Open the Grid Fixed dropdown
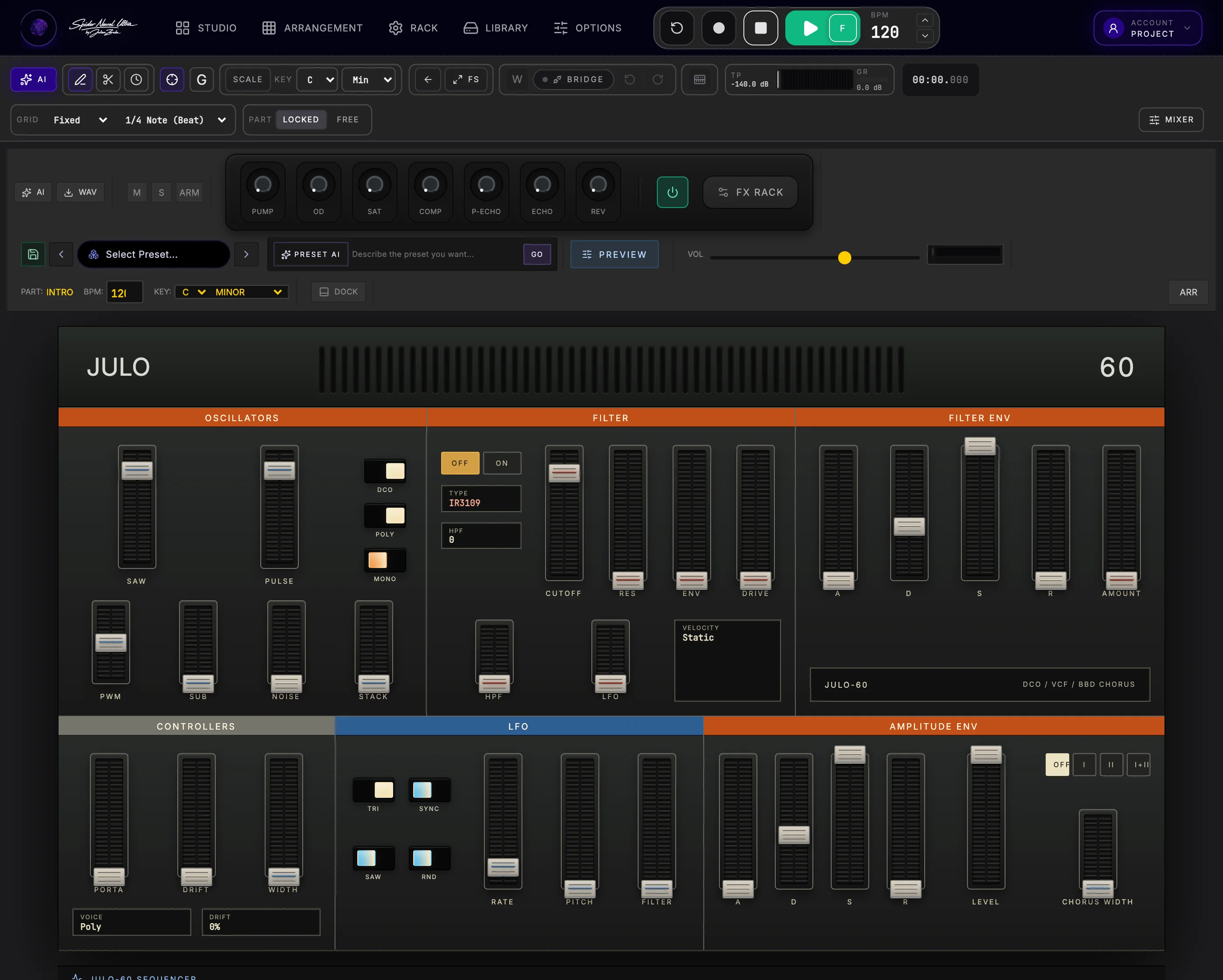Screen dimensions: 1223x980 (x=80, y=120)
